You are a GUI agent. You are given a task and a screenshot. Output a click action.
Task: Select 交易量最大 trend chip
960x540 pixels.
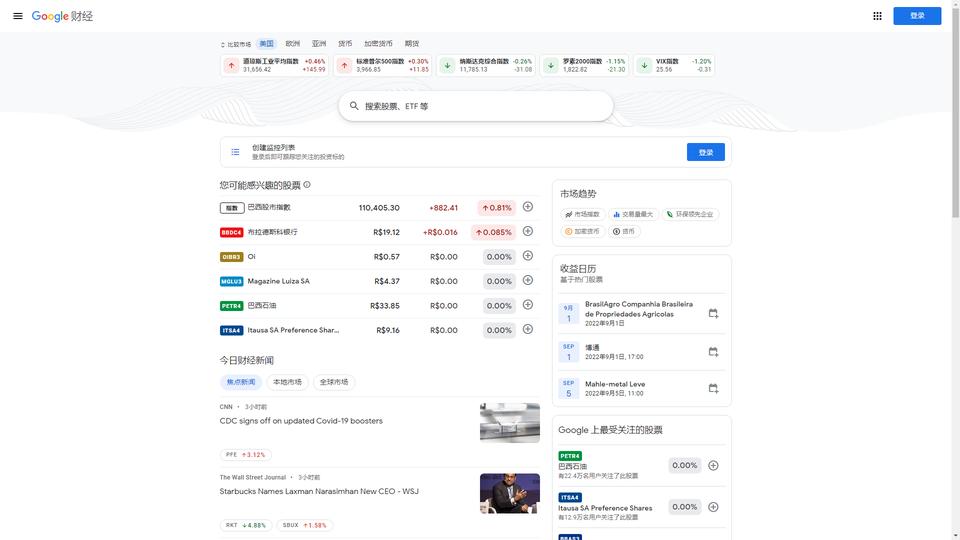(x=632, y=214)
